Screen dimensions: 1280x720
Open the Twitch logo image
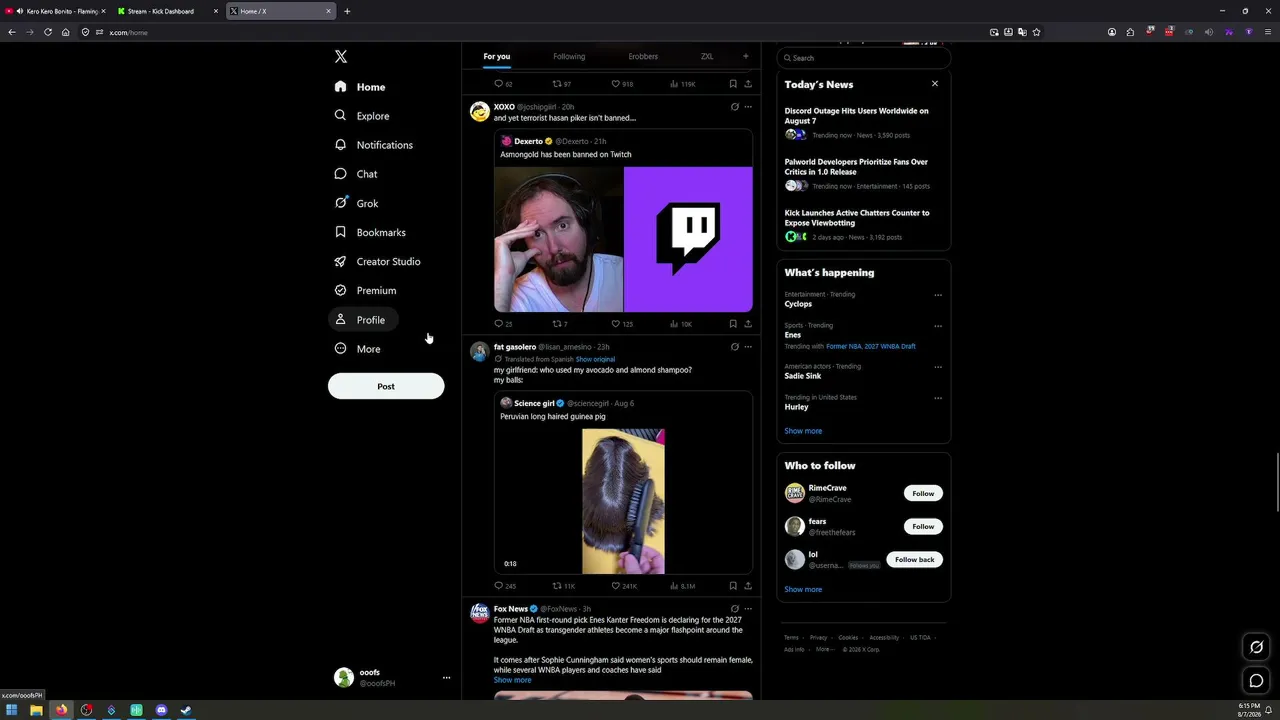(x=688, y=240)
